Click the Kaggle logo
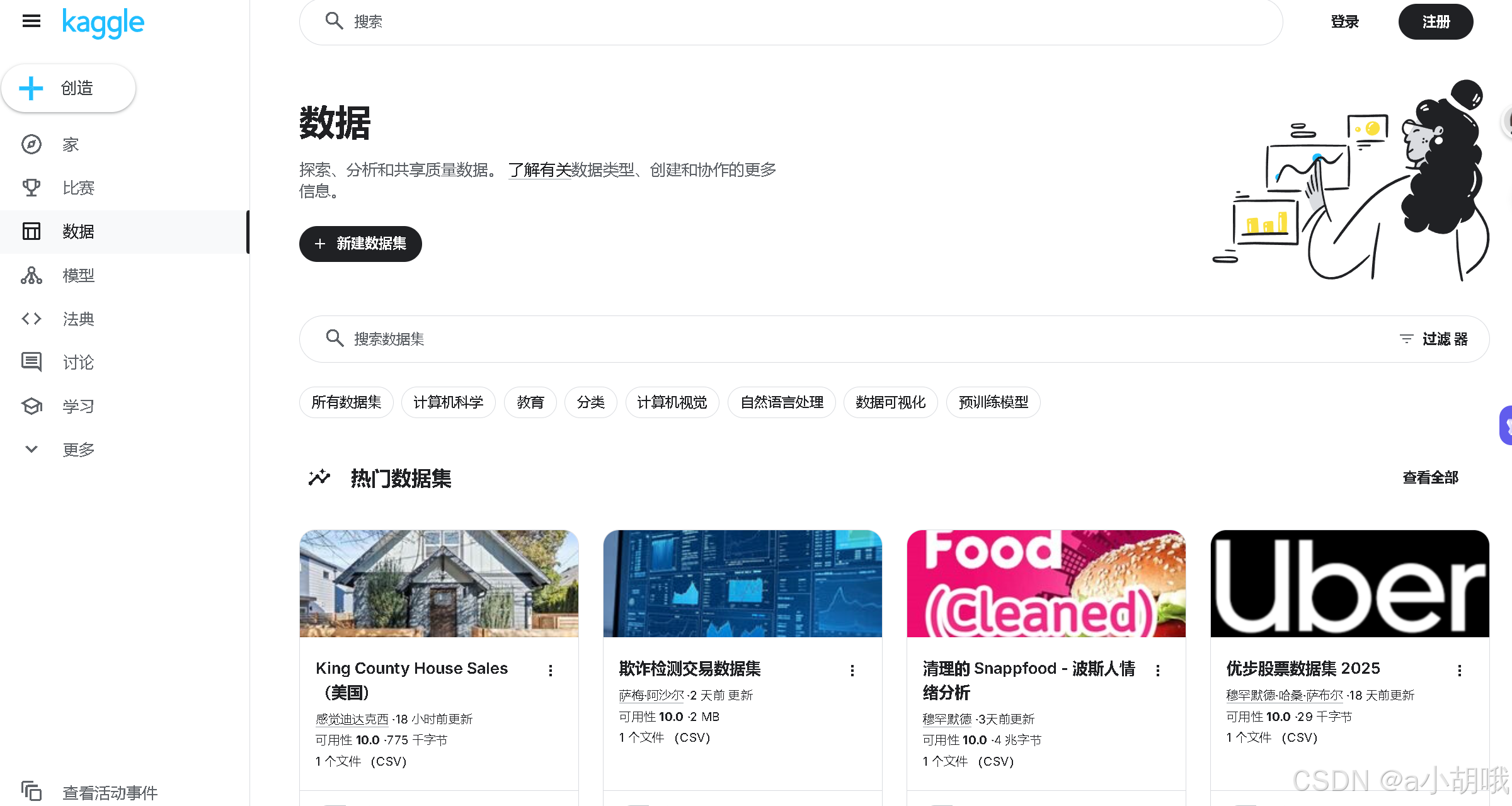The image size is (1512, 806). 103,23
